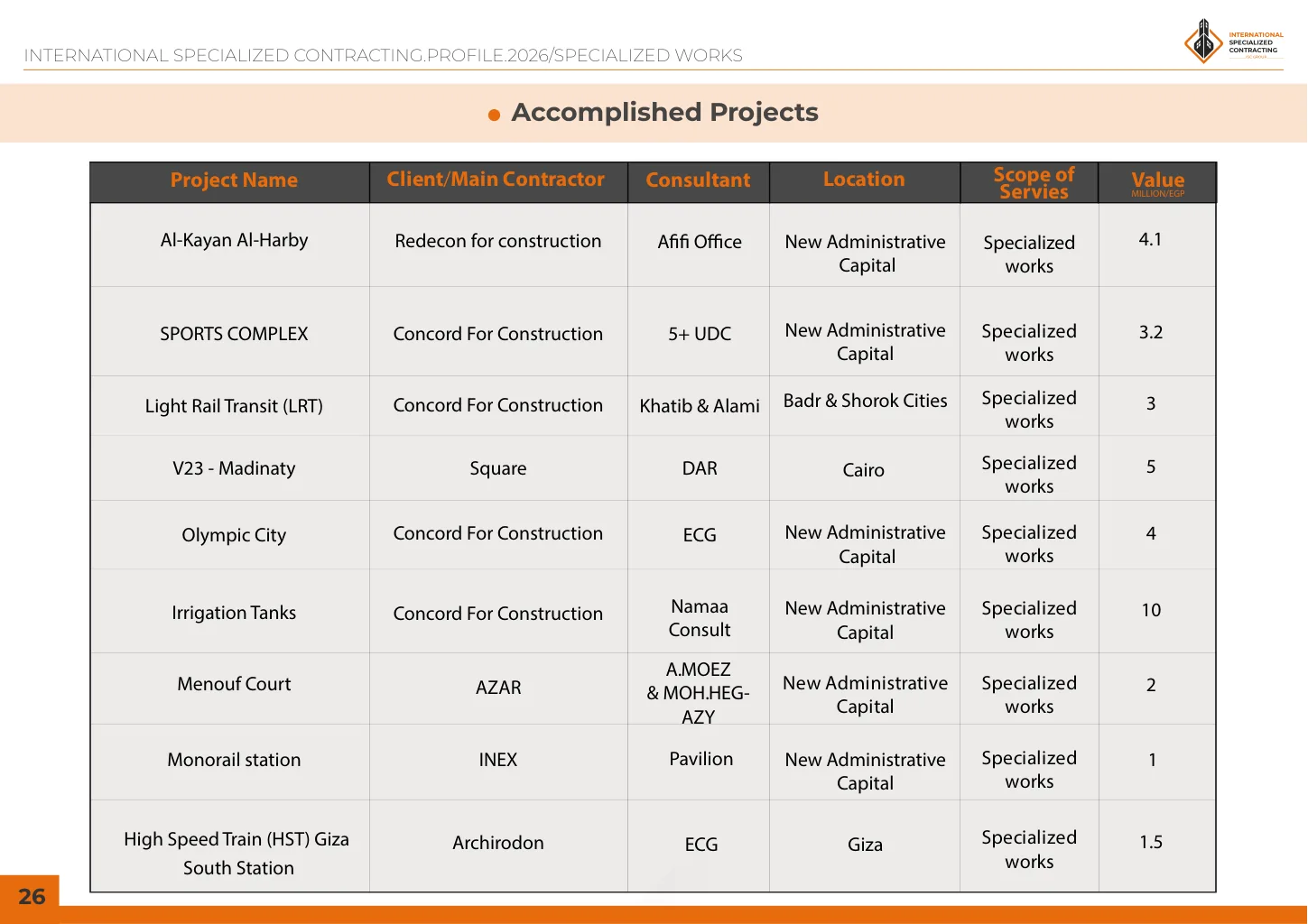Viewport: 1308px width, 924px height.
Task: Click the 'Consultant' column header
Action: pos(698,180)
